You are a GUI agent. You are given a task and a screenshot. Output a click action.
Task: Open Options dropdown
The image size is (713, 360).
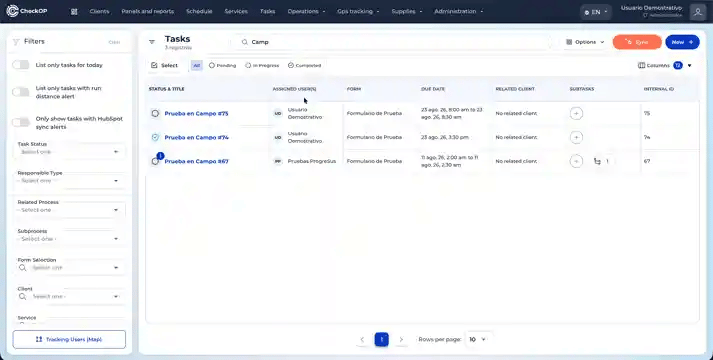[585, 42]
